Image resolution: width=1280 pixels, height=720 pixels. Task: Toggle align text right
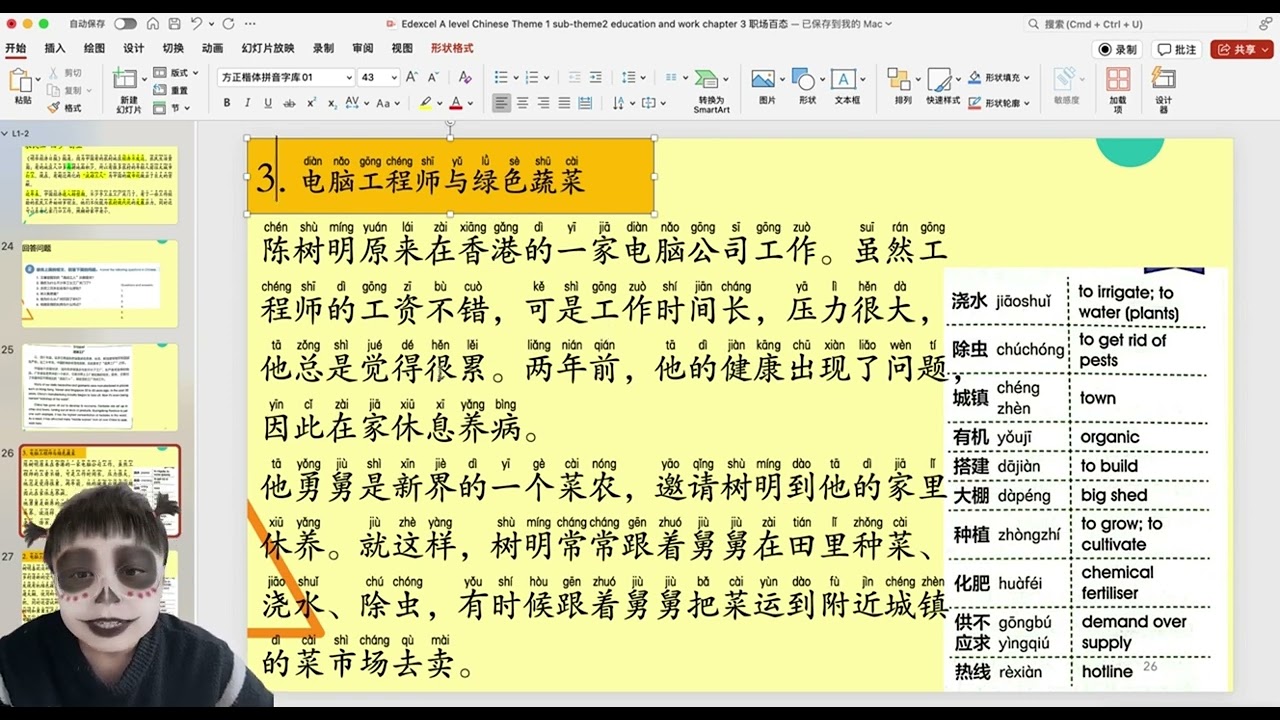tap(543, 103)
